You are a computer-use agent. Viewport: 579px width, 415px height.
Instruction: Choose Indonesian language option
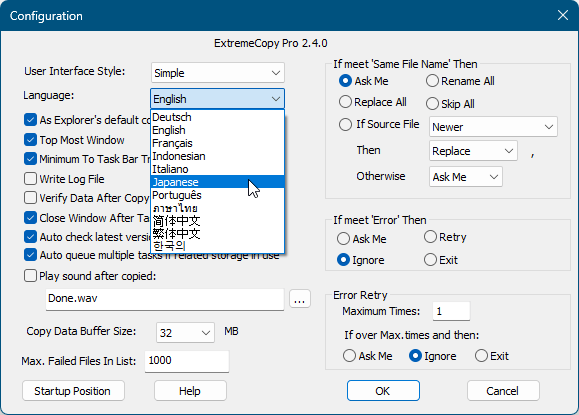click(x=217, y=156)
